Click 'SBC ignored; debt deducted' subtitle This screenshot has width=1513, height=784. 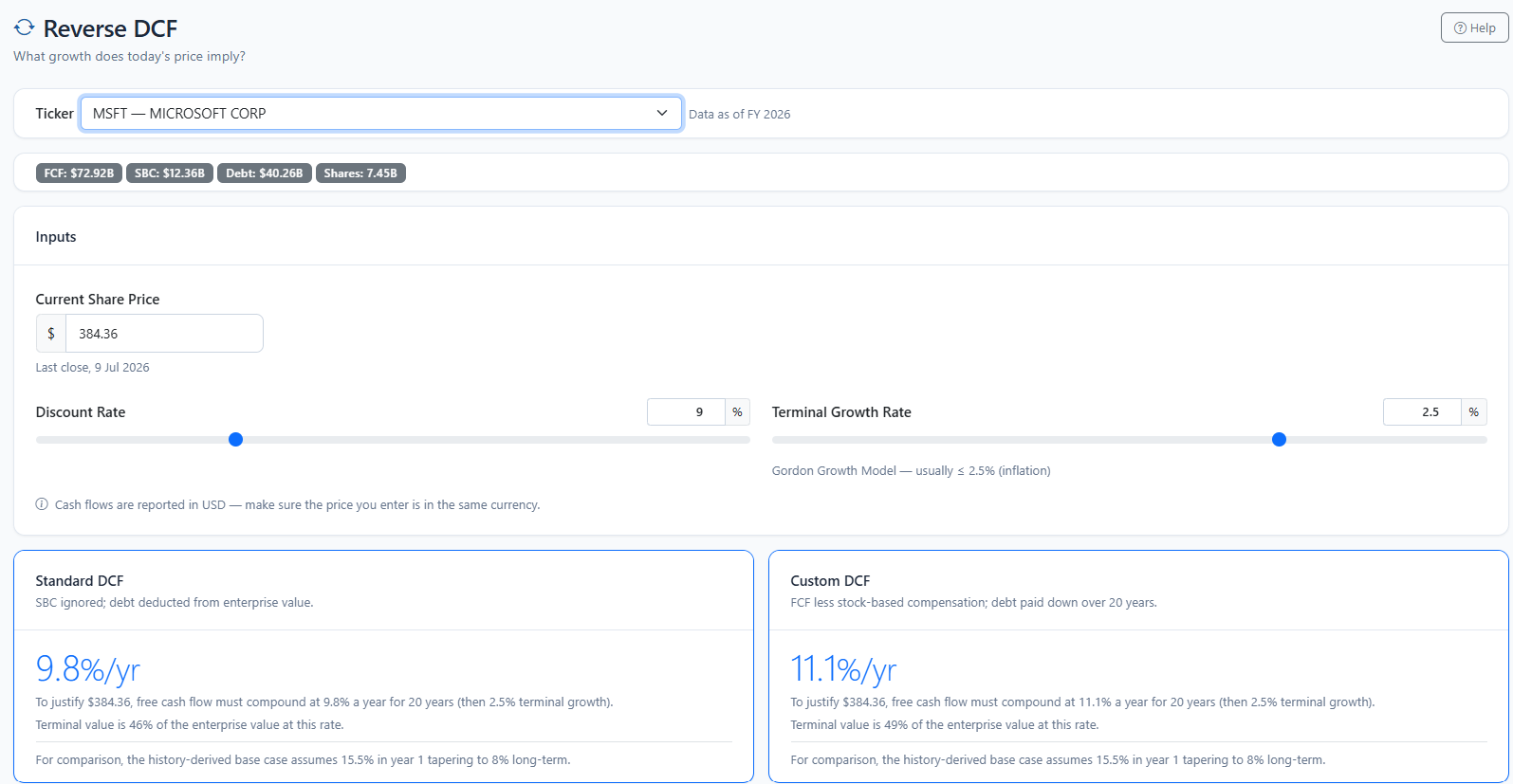(x=175, y=603)
